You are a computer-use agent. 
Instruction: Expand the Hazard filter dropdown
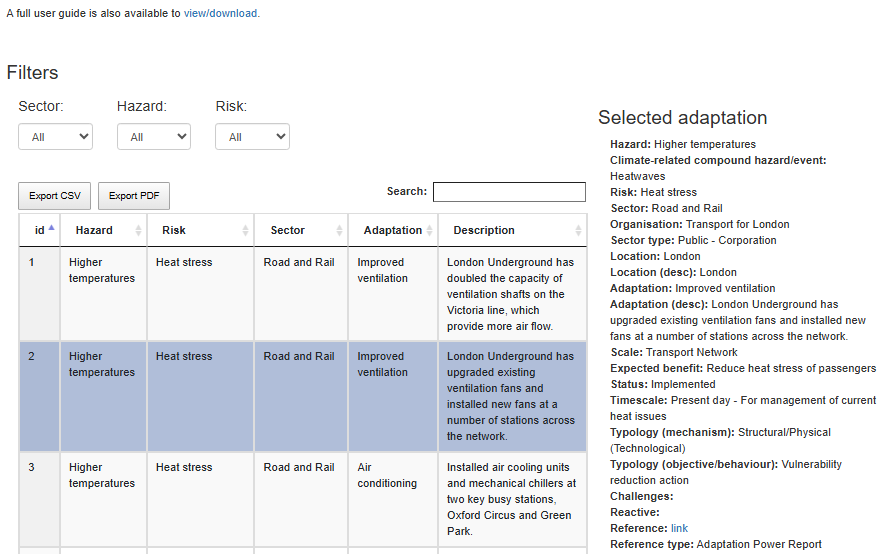pyautogui.click(x=153, y=137)
